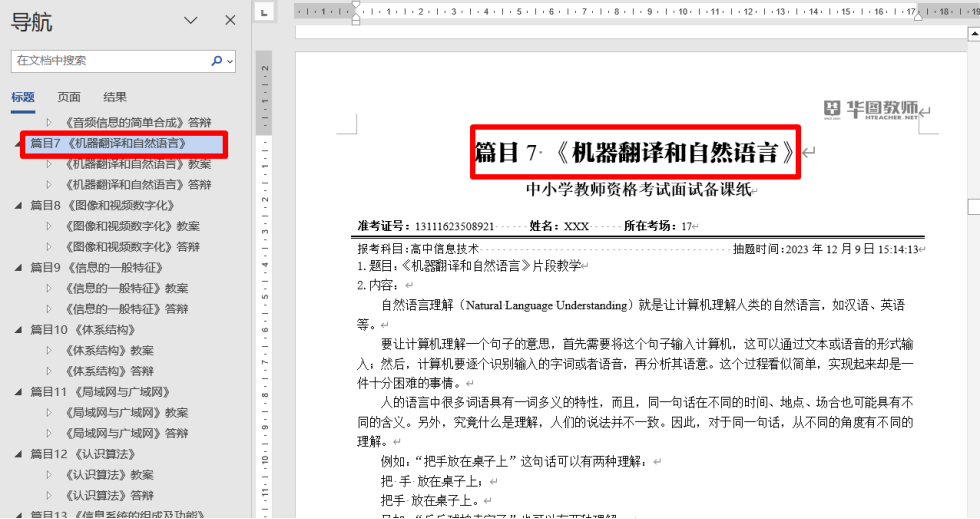Go to 篇目7《机器翻译和自然语言》heading
980x519 pixels.
[107, 143]
